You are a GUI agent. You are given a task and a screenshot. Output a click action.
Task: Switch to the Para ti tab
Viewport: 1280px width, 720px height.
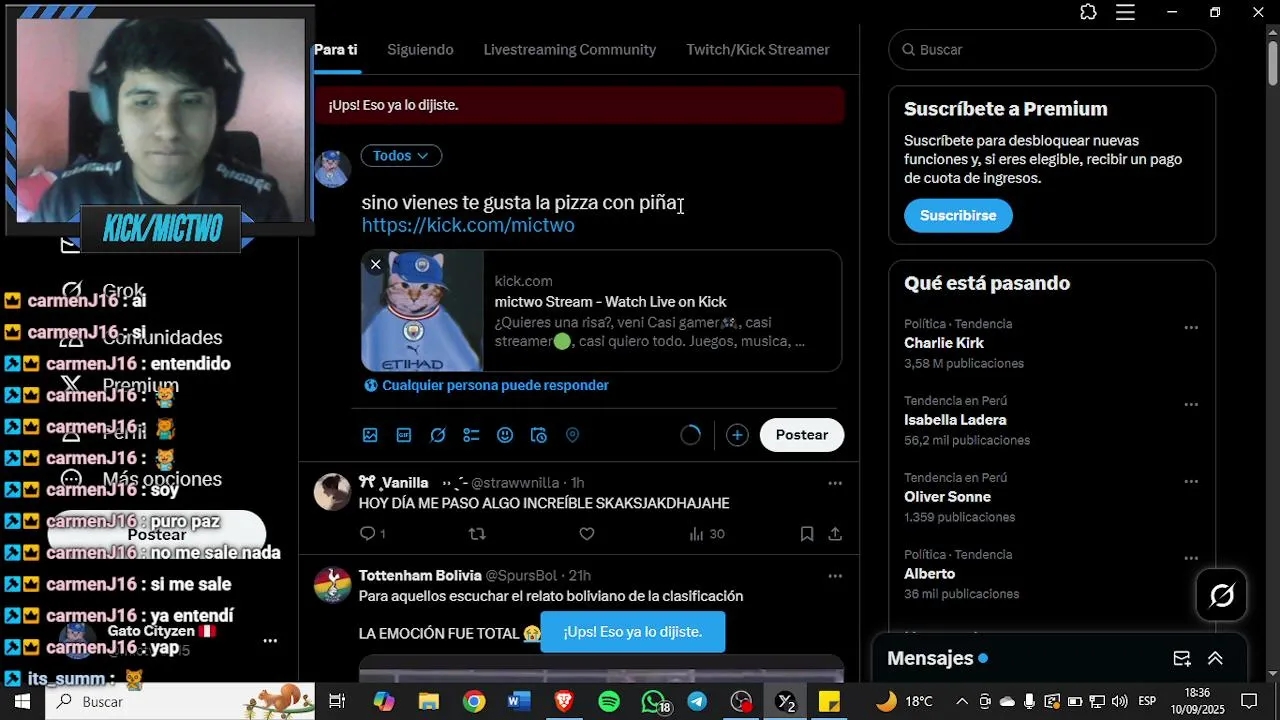tap(335, 49)
